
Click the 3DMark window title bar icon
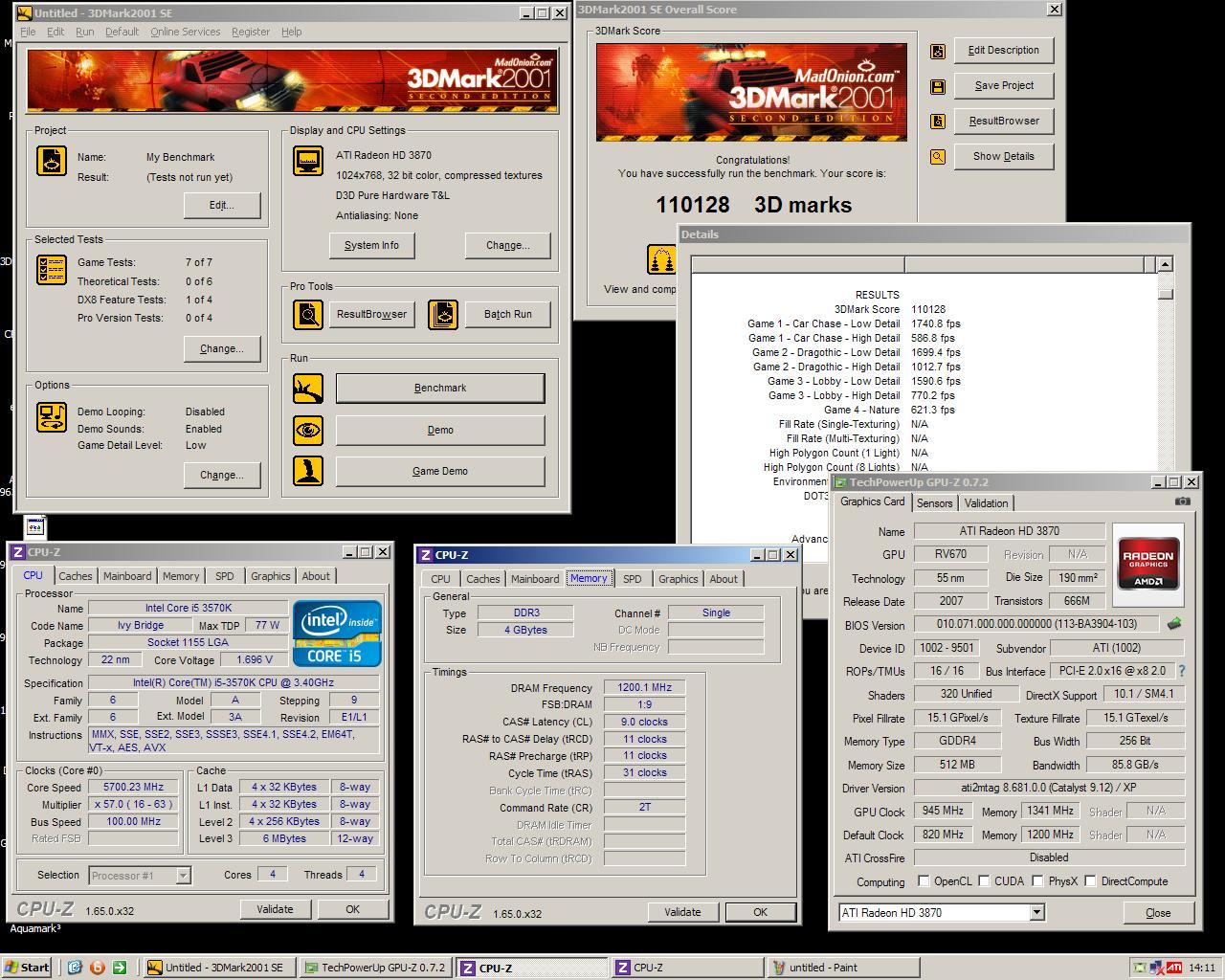point(24,13)
